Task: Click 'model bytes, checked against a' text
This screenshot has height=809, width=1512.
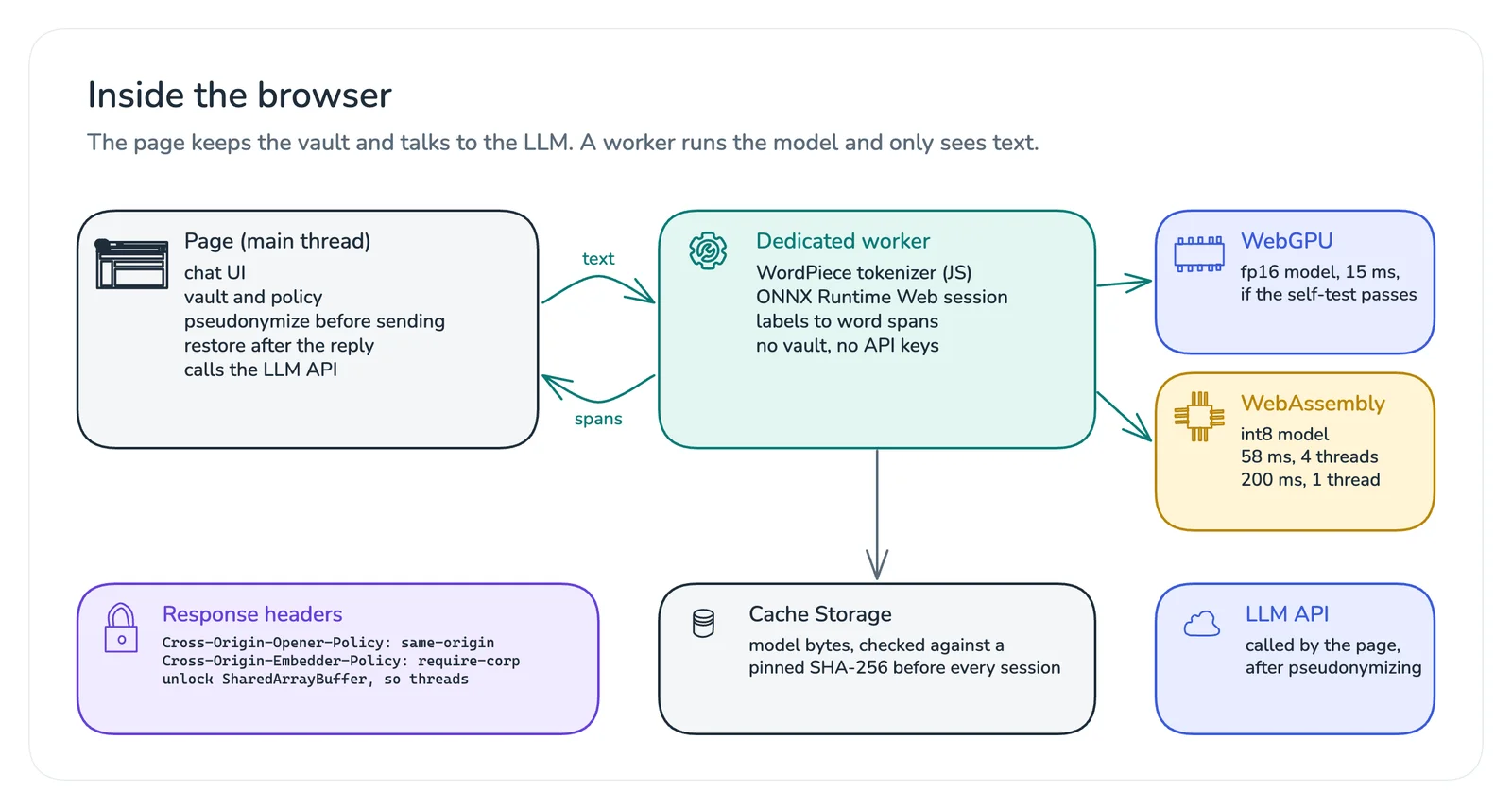Action: (x=876, y=645)
